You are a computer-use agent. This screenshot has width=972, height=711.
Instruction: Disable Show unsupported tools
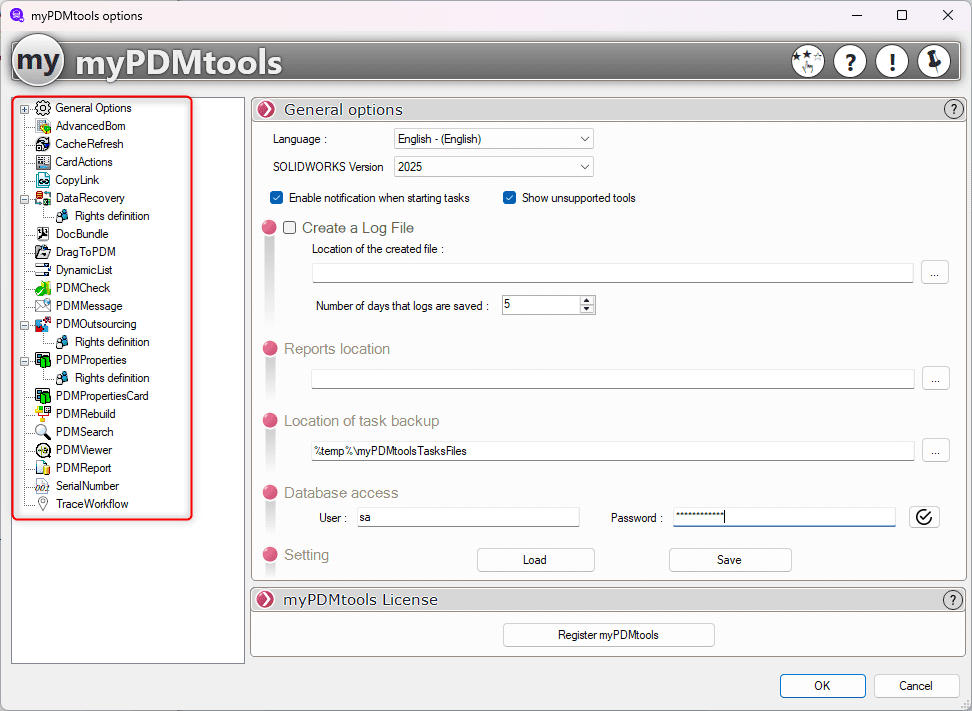click(x=510, y=198)
